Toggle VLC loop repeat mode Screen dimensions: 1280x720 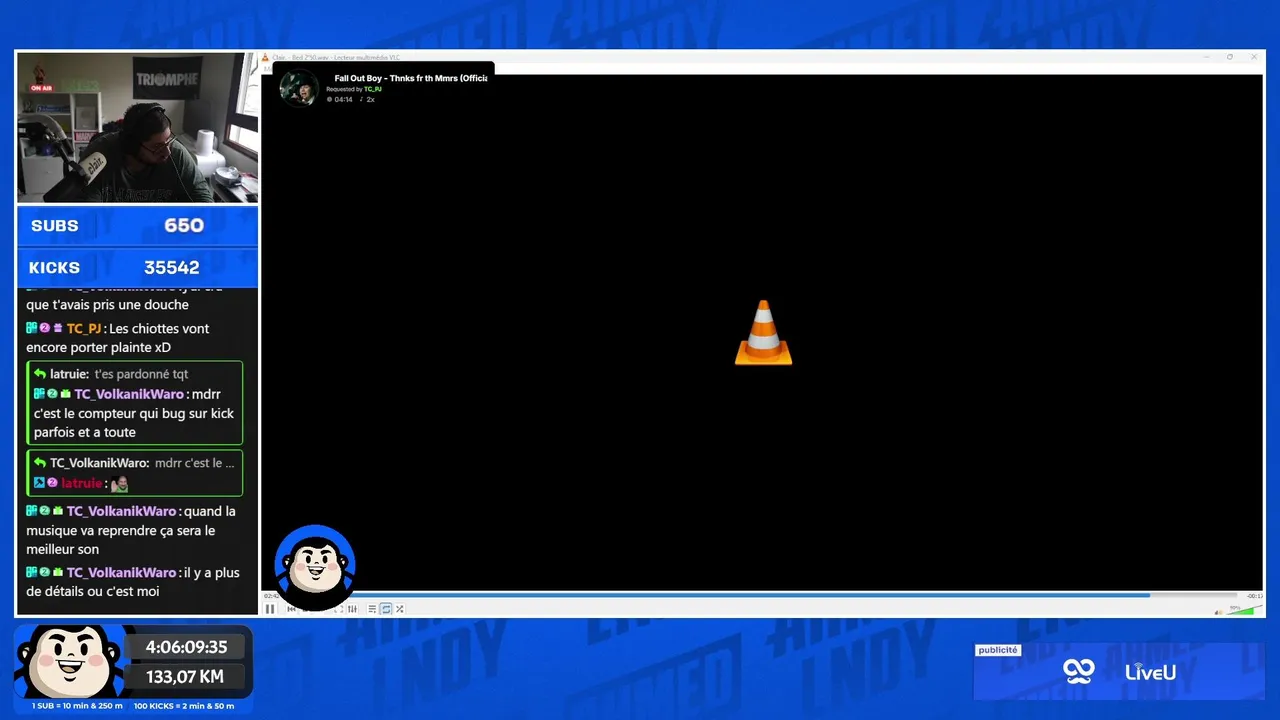coord(386,609)
